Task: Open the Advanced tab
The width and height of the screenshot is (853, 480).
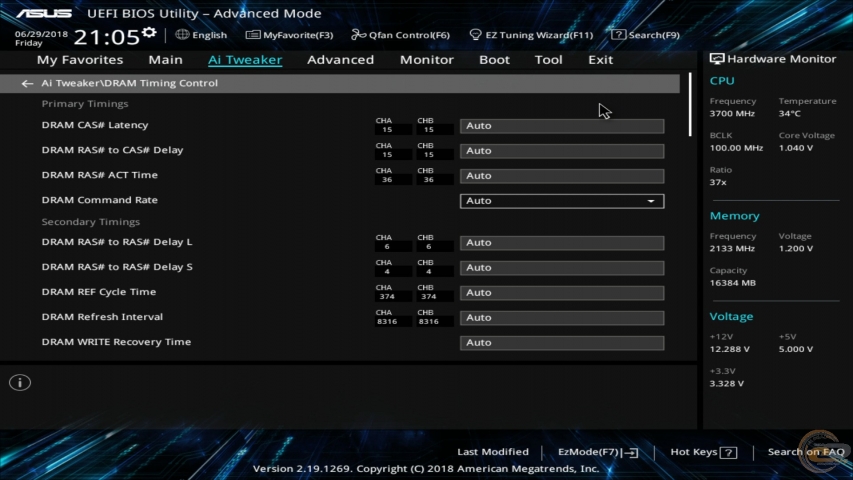Action: click(341, 60)
